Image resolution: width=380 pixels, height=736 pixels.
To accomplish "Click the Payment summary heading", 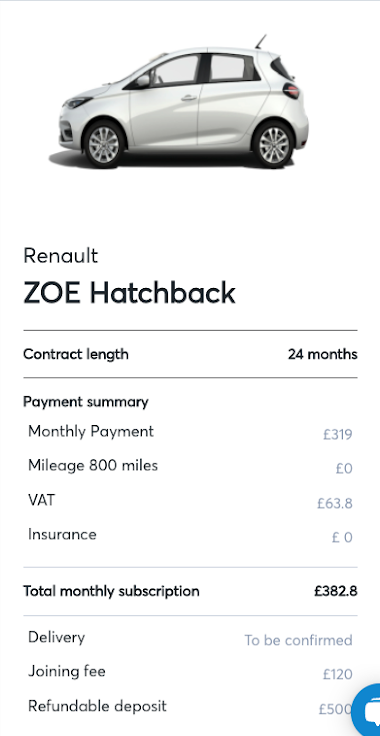I will (x=86, y=402).
